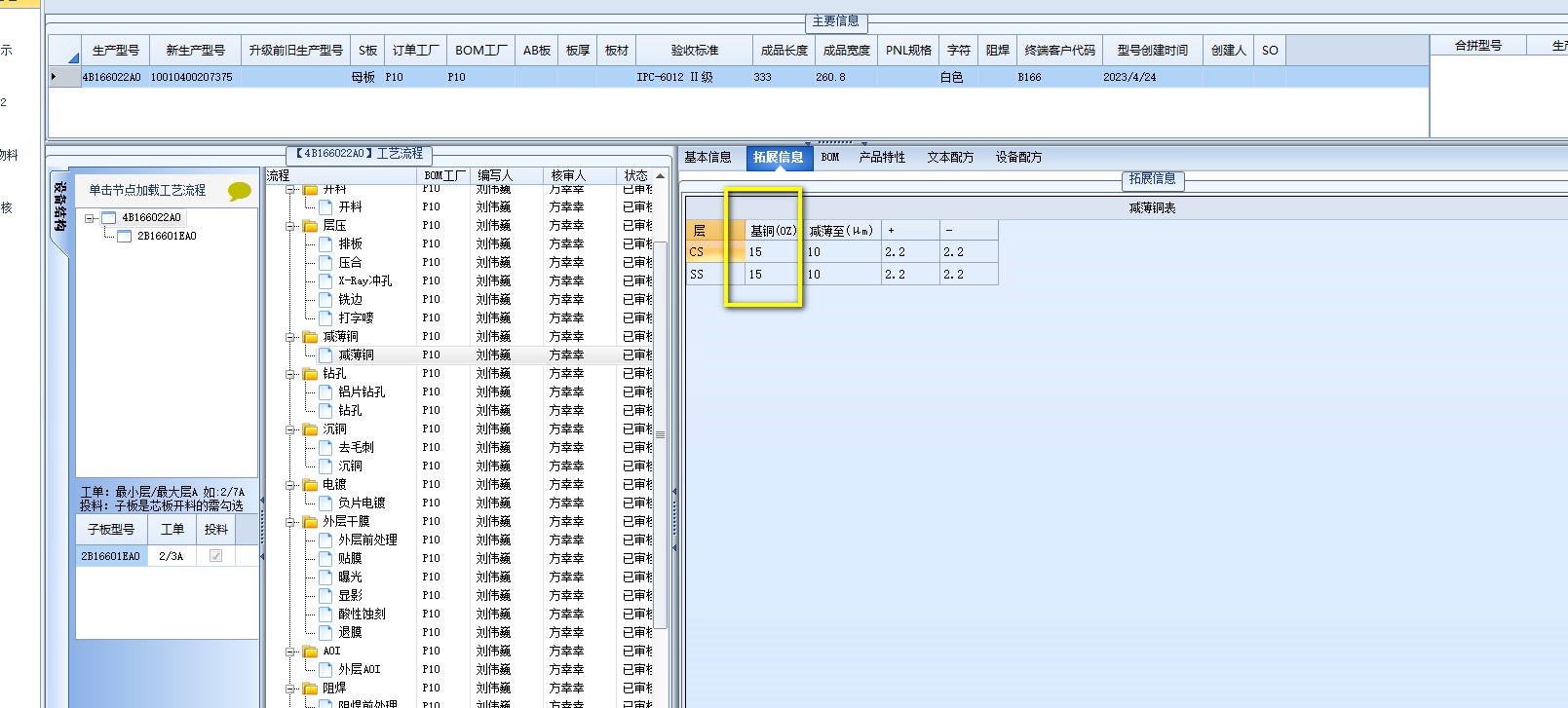Click the vertical 设备结构 side tab
The width and height of the screenshot is (1568, 708).
tap(59, 209)
